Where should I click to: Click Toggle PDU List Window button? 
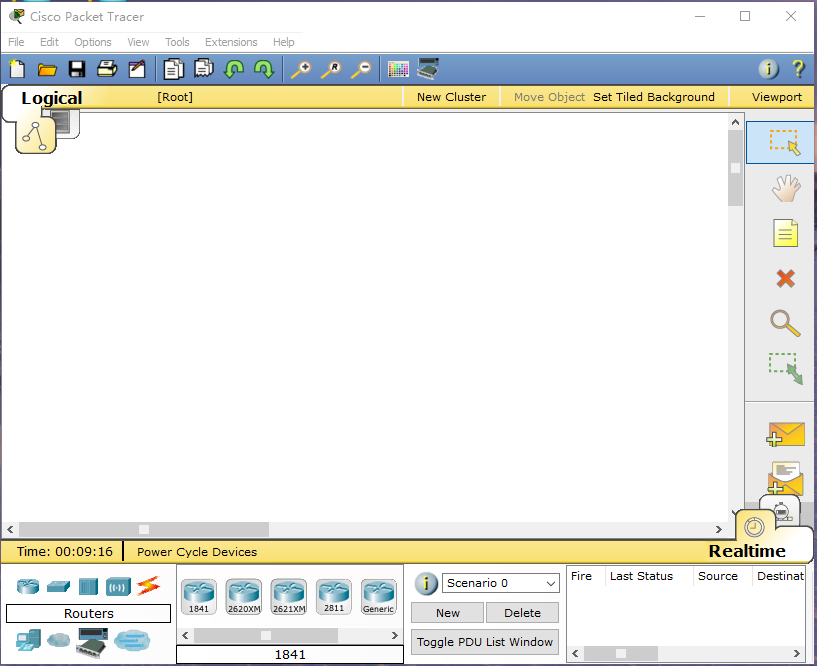[485, 642]
